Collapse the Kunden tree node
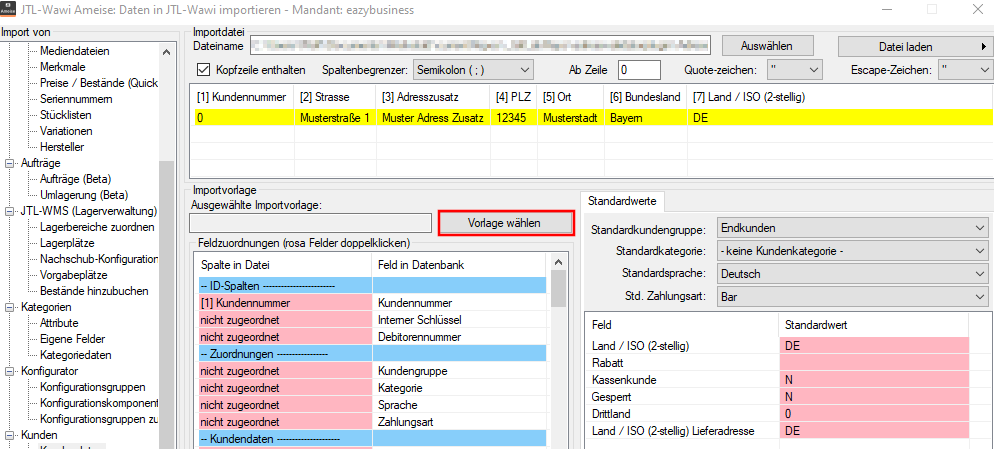Viewport: 994px width, 449px height. tap(10, 435)
